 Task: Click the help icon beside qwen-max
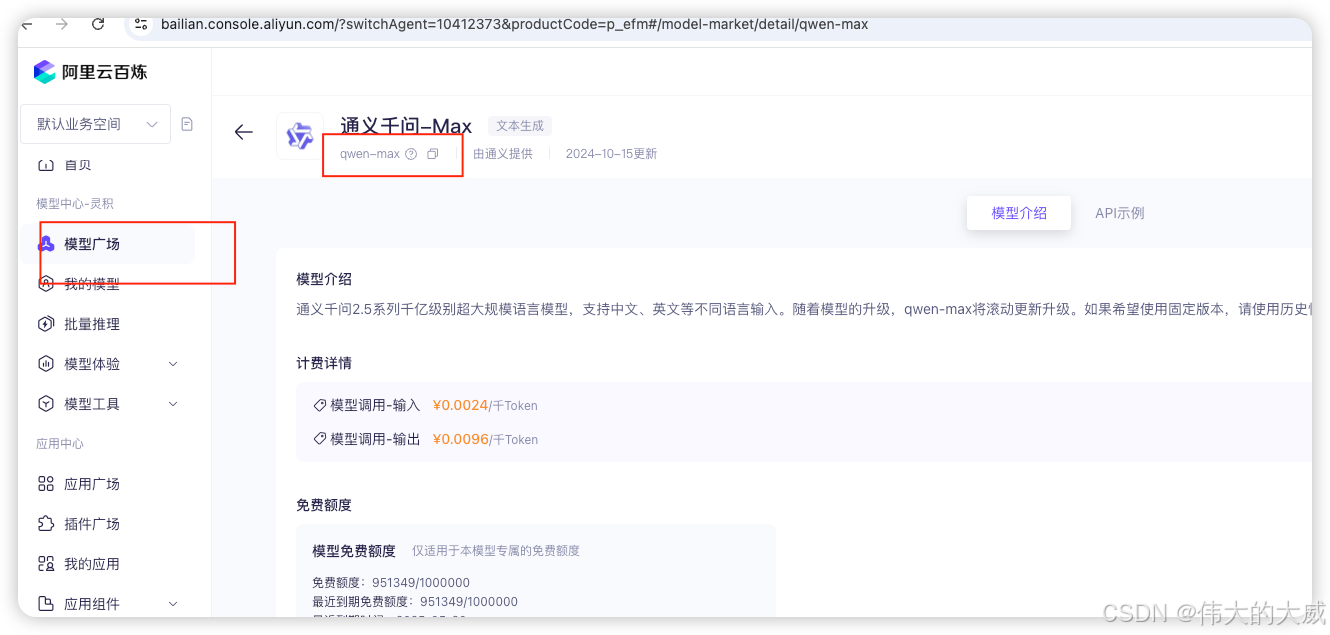point(411,154)
